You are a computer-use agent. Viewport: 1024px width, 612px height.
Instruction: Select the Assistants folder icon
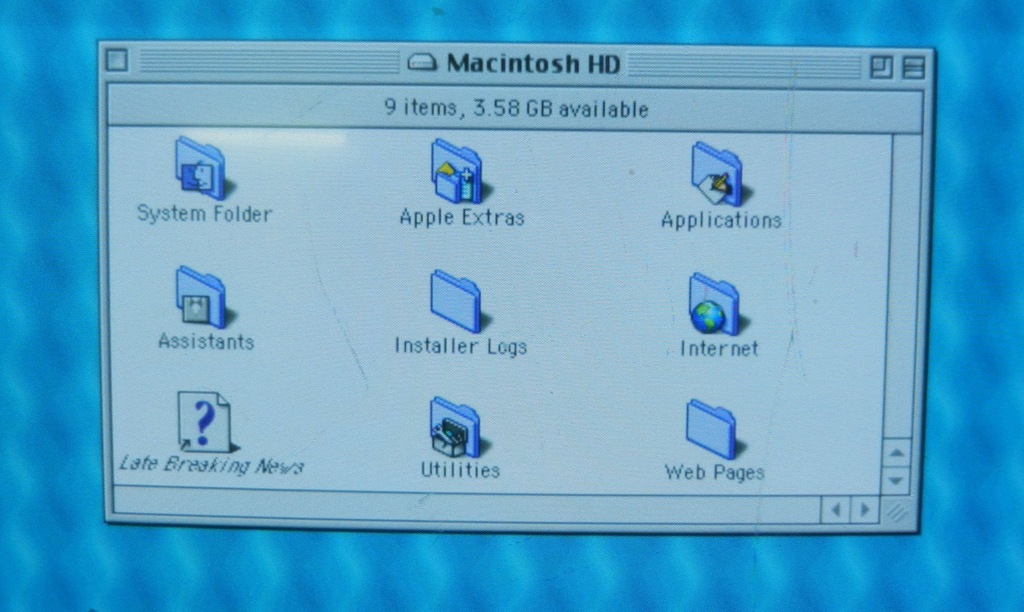[201, 297]
